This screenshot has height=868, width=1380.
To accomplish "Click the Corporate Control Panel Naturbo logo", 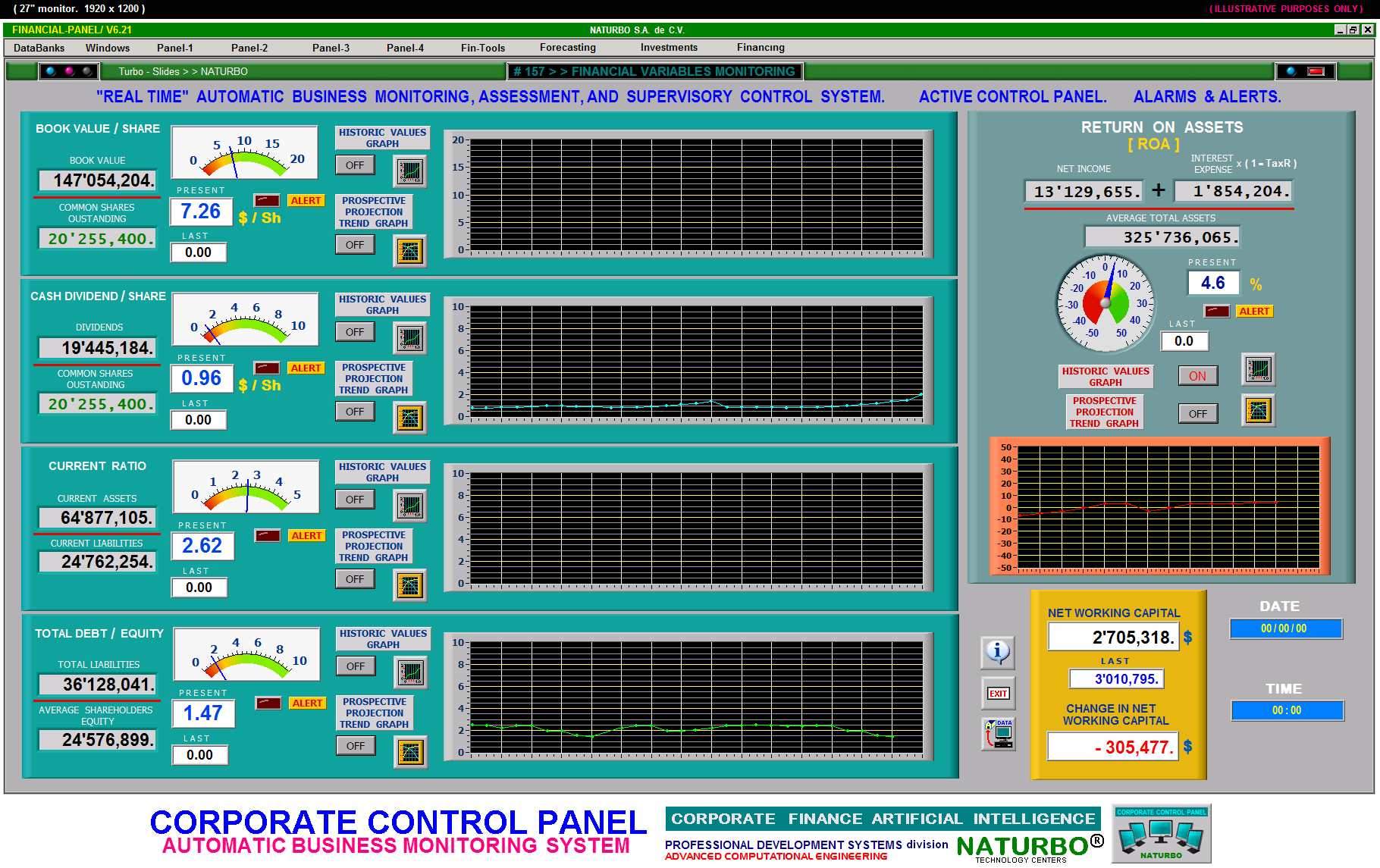I will tap(1162, 833).
